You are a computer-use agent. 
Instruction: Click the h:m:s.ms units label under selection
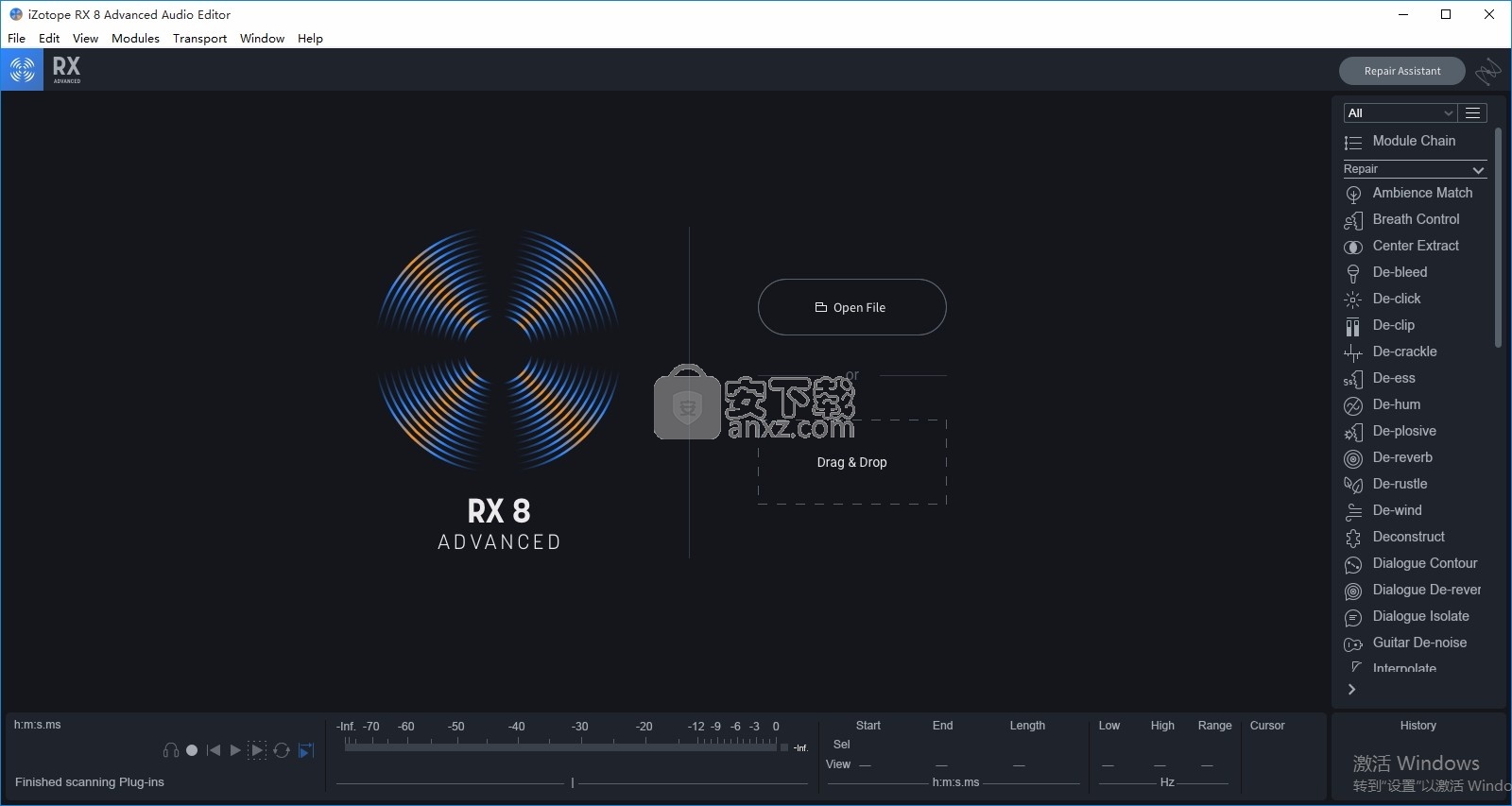[955, 782]
